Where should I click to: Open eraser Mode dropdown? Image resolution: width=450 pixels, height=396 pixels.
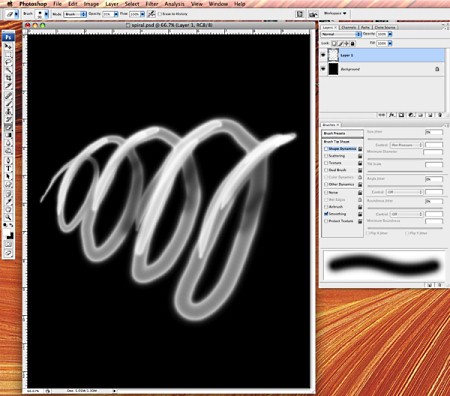(75, 14)
